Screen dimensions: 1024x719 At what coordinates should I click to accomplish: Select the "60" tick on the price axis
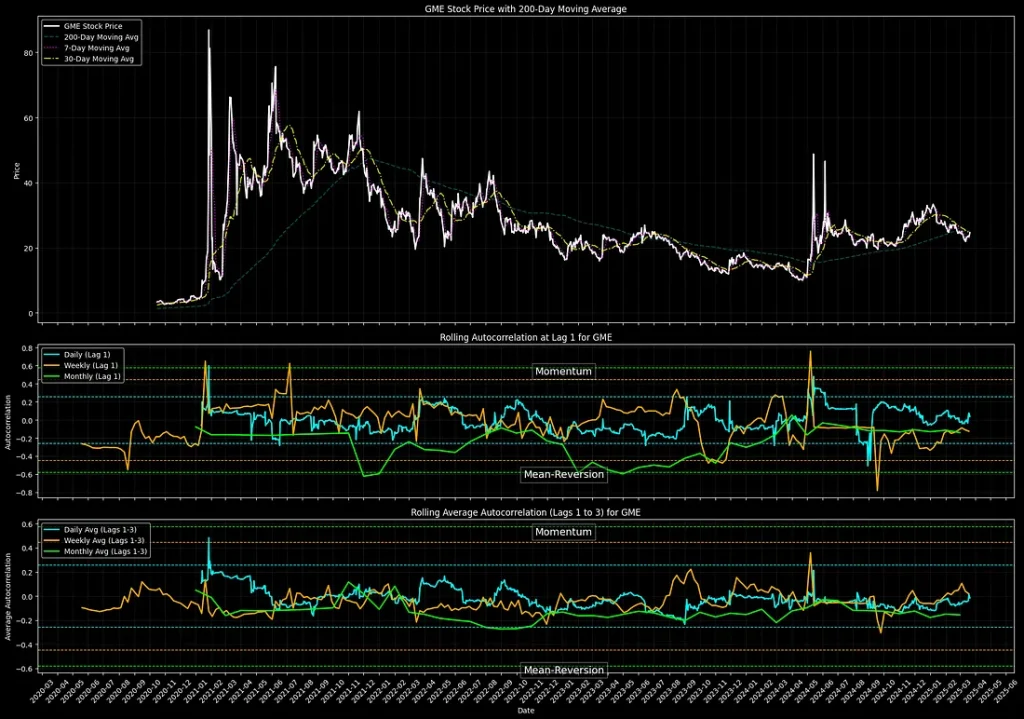(28, 118)
